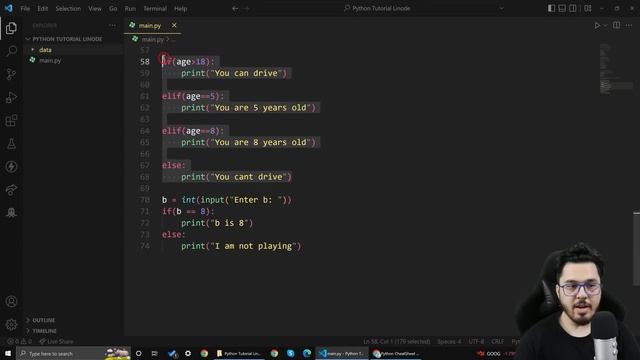The image size is (640, 360).
Task: Open run options arrow beside play button
Action: [605, 25]
